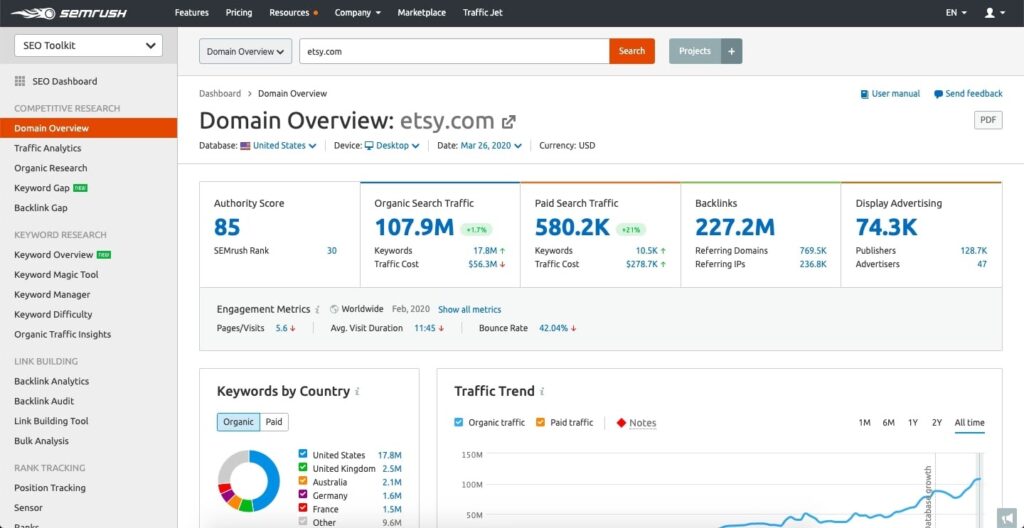Click the 769.5K referring domains value
The height and width of the screenshot is (528, 1024).
(813, 250)
